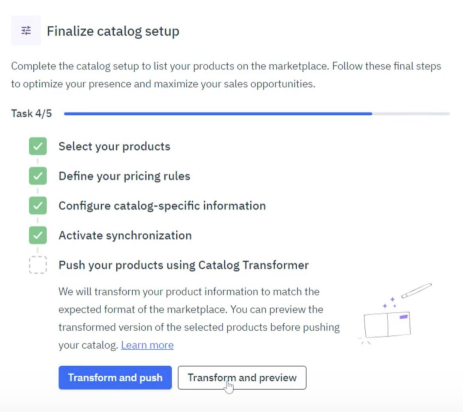Toggle the Define your pricing rules checkmark
Screen dimensions: 463x412
coord(38,176)
